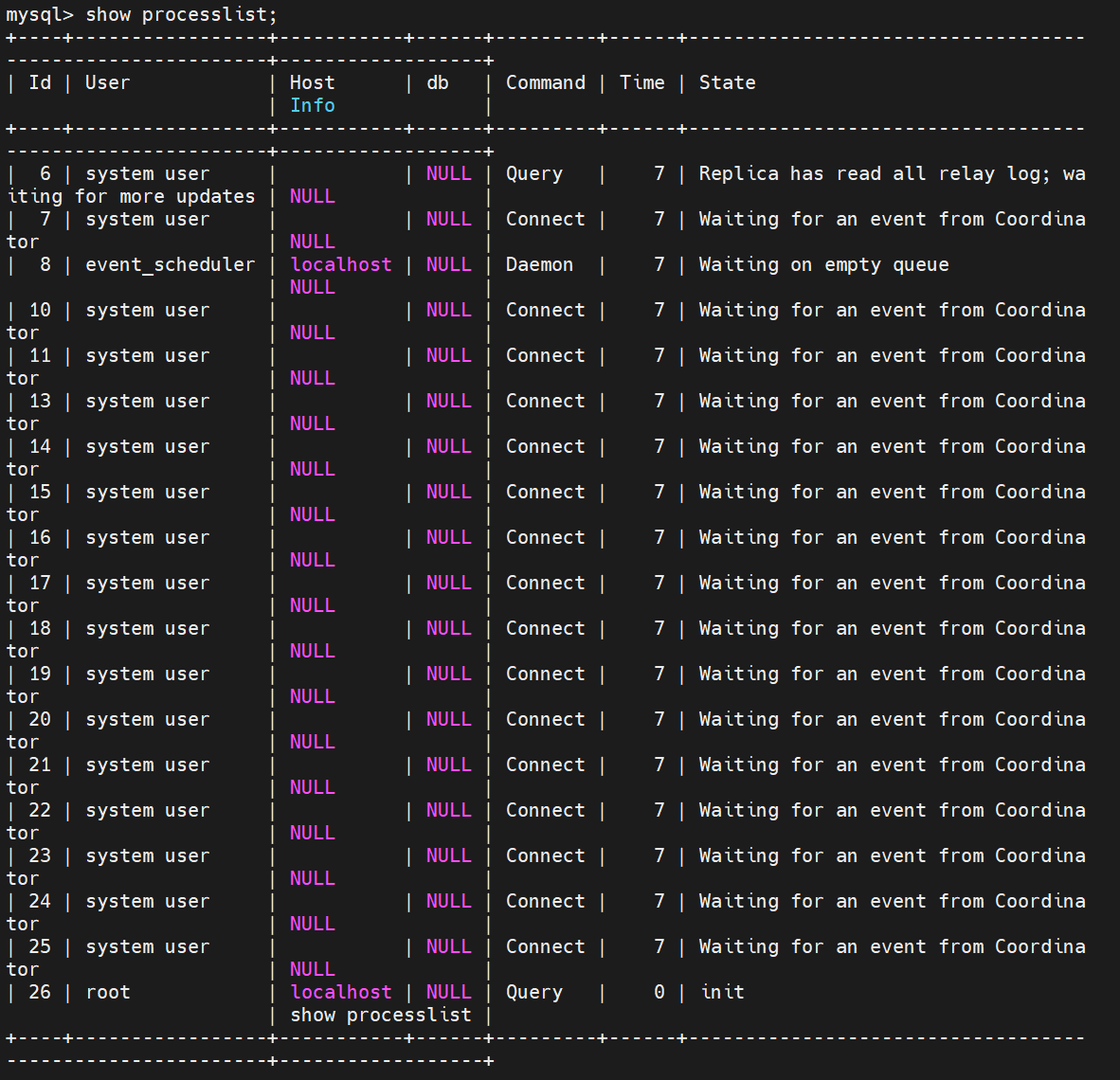Click 'localhost' in the root row
This screenshot has height=1080, width=1120.
point(341,992)
